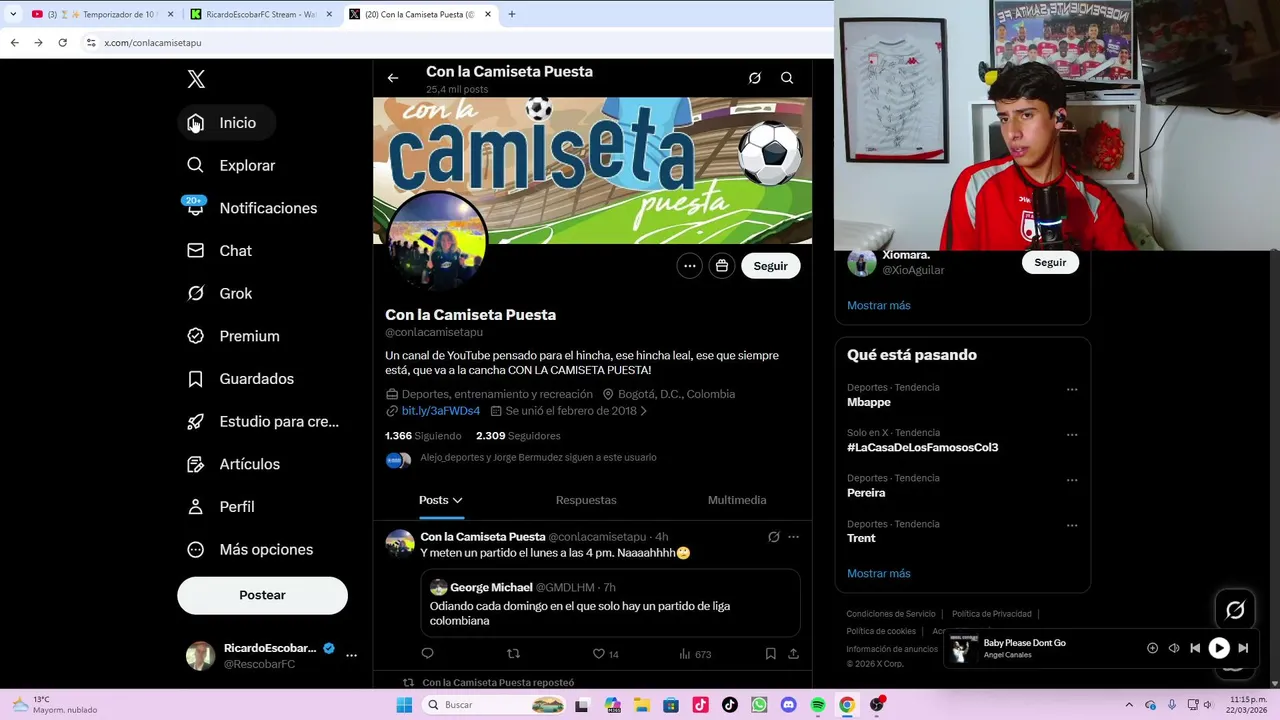Open Perfil in the sidebar
Viewport: 1280px width, 720px height.
[x=222, y=507]
